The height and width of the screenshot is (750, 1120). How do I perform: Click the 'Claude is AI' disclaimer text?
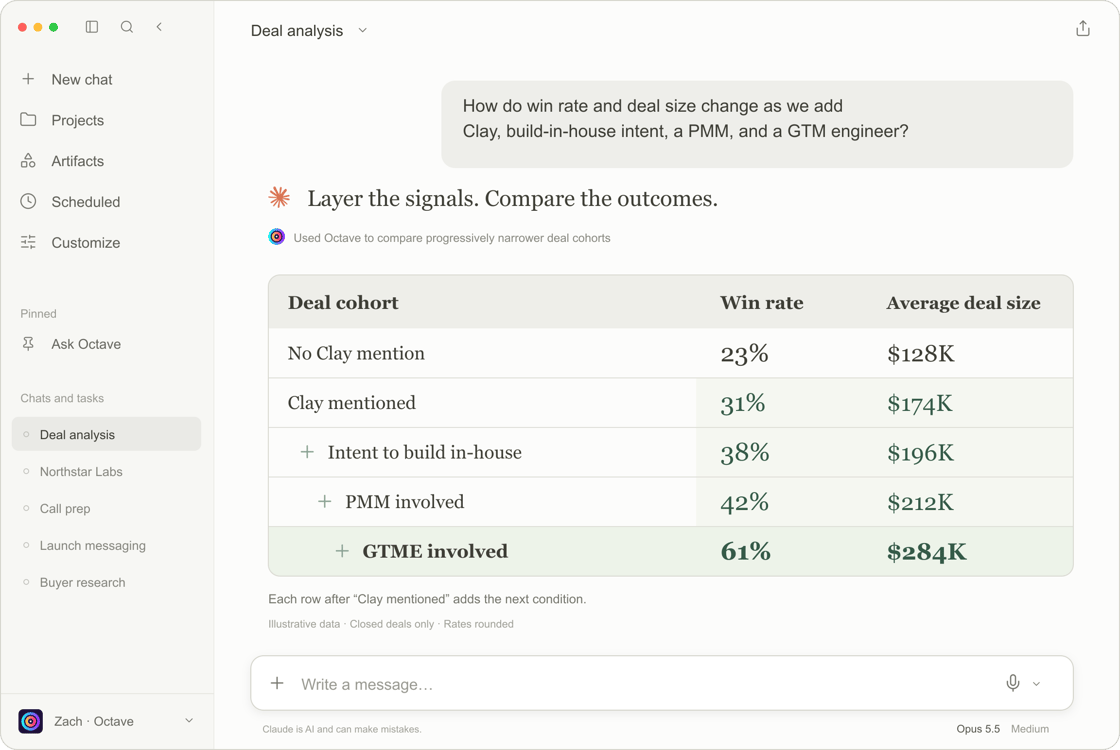341,729
